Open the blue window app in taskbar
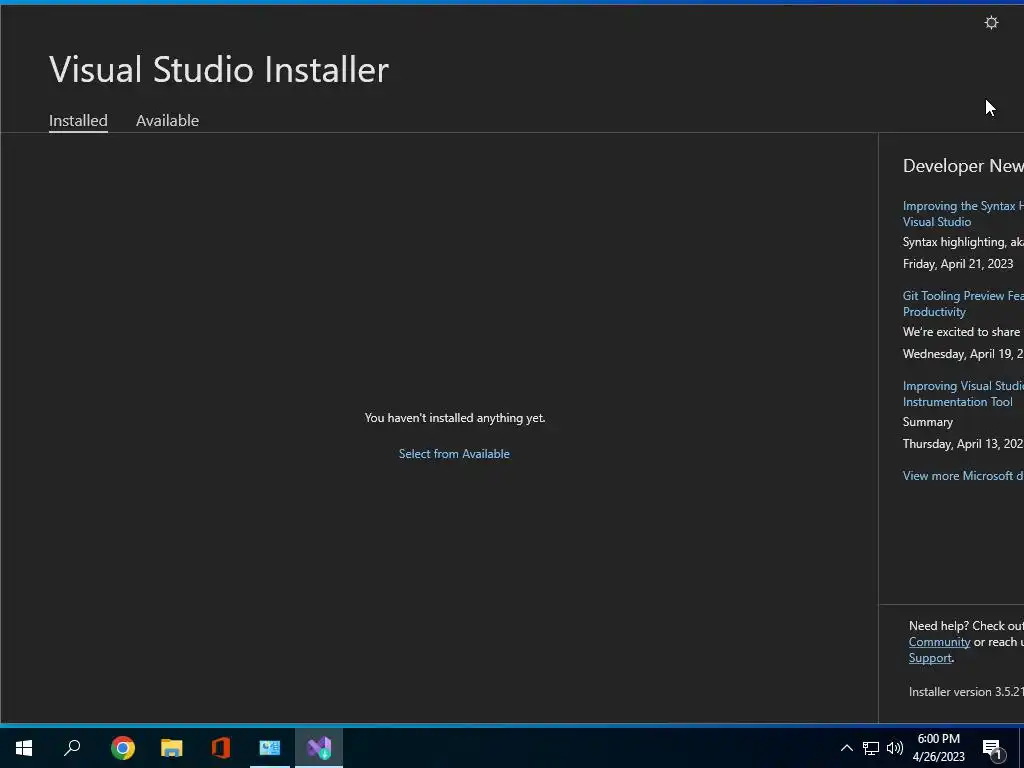This screenshot has width=1024, height=768. click(x=270, y=748)
